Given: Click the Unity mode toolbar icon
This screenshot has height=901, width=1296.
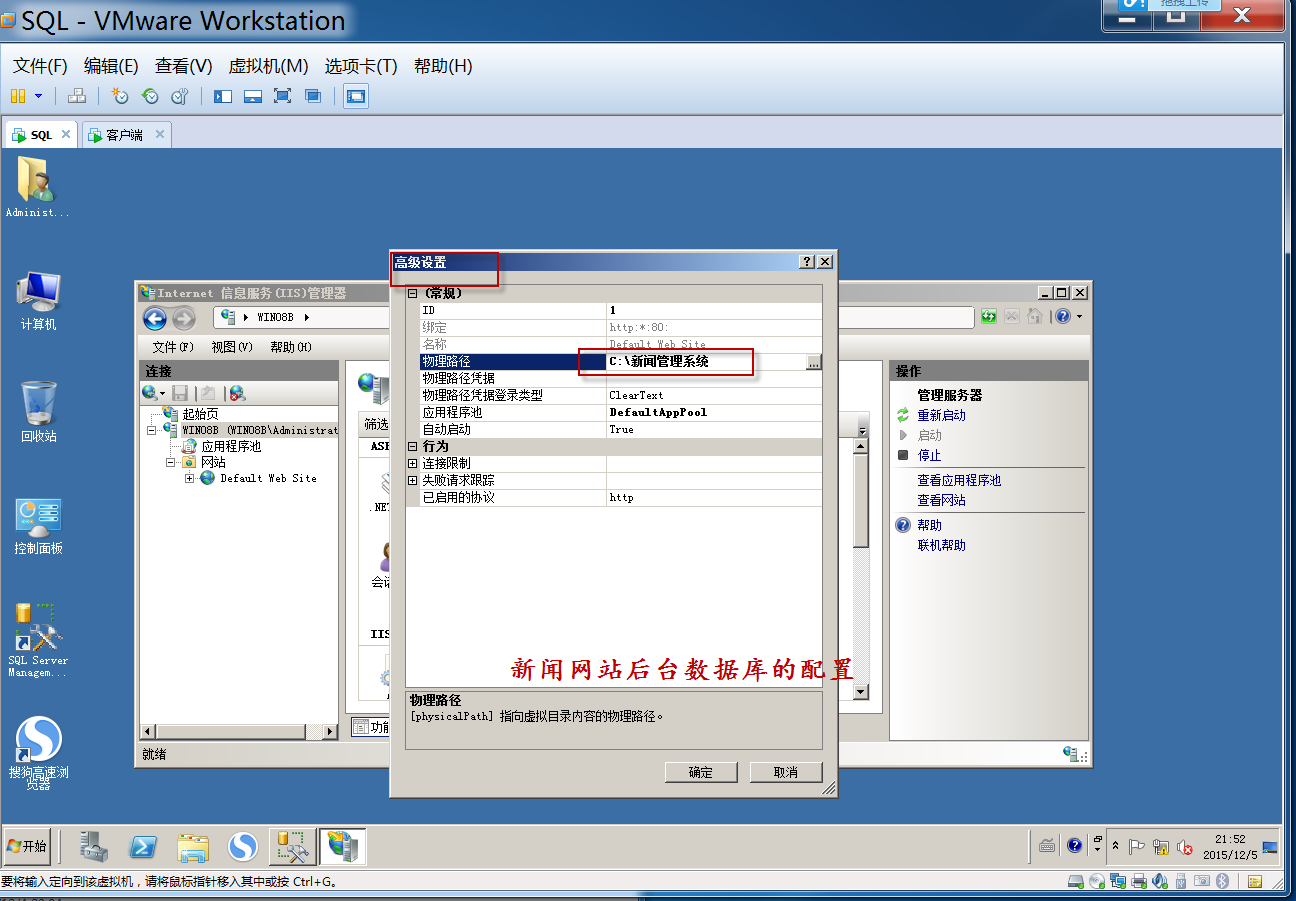Looking at the screenshot, I should [313, 96].
